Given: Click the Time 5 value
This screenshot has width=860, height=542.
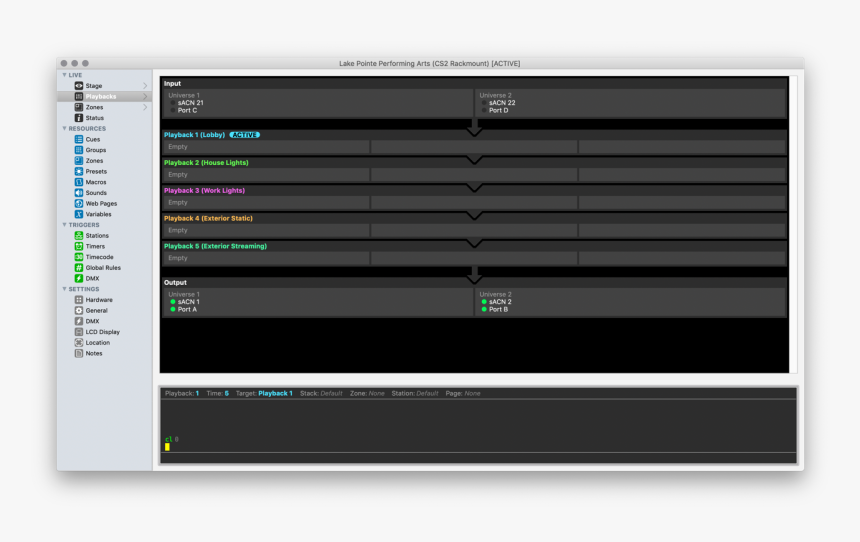Looking at the screenshot, I should coord(227,393).
